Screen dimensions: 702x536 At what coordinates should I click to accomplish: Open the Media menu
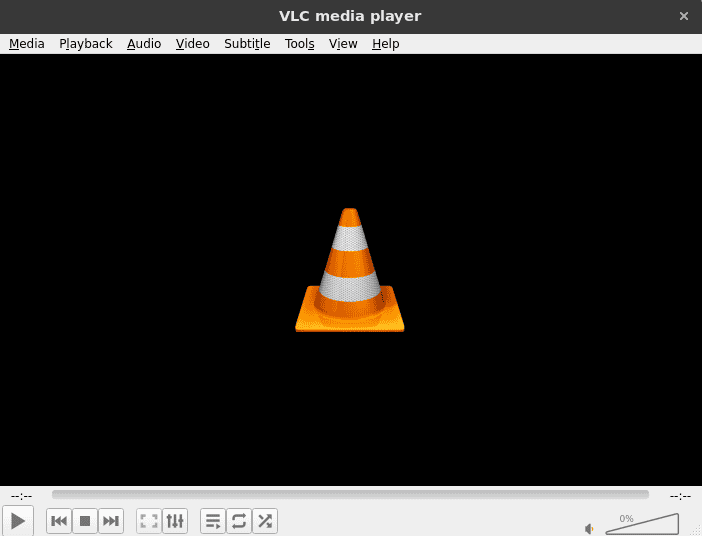pyautogui.click(x=27, y=44)
